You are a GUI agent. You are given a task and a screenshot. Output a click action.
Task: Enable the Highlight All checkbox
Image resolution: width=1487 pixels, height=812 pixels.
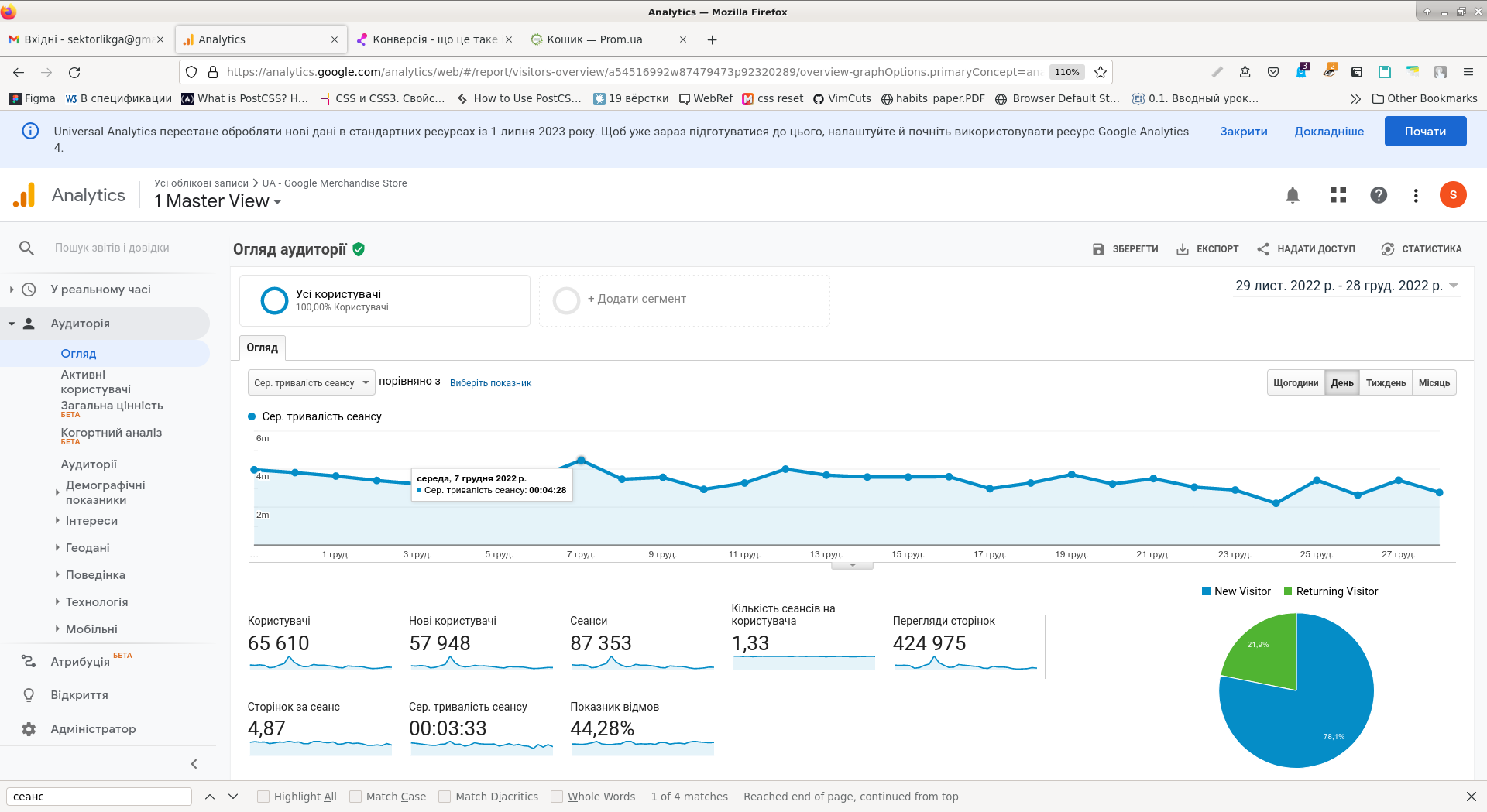point(263,797)
